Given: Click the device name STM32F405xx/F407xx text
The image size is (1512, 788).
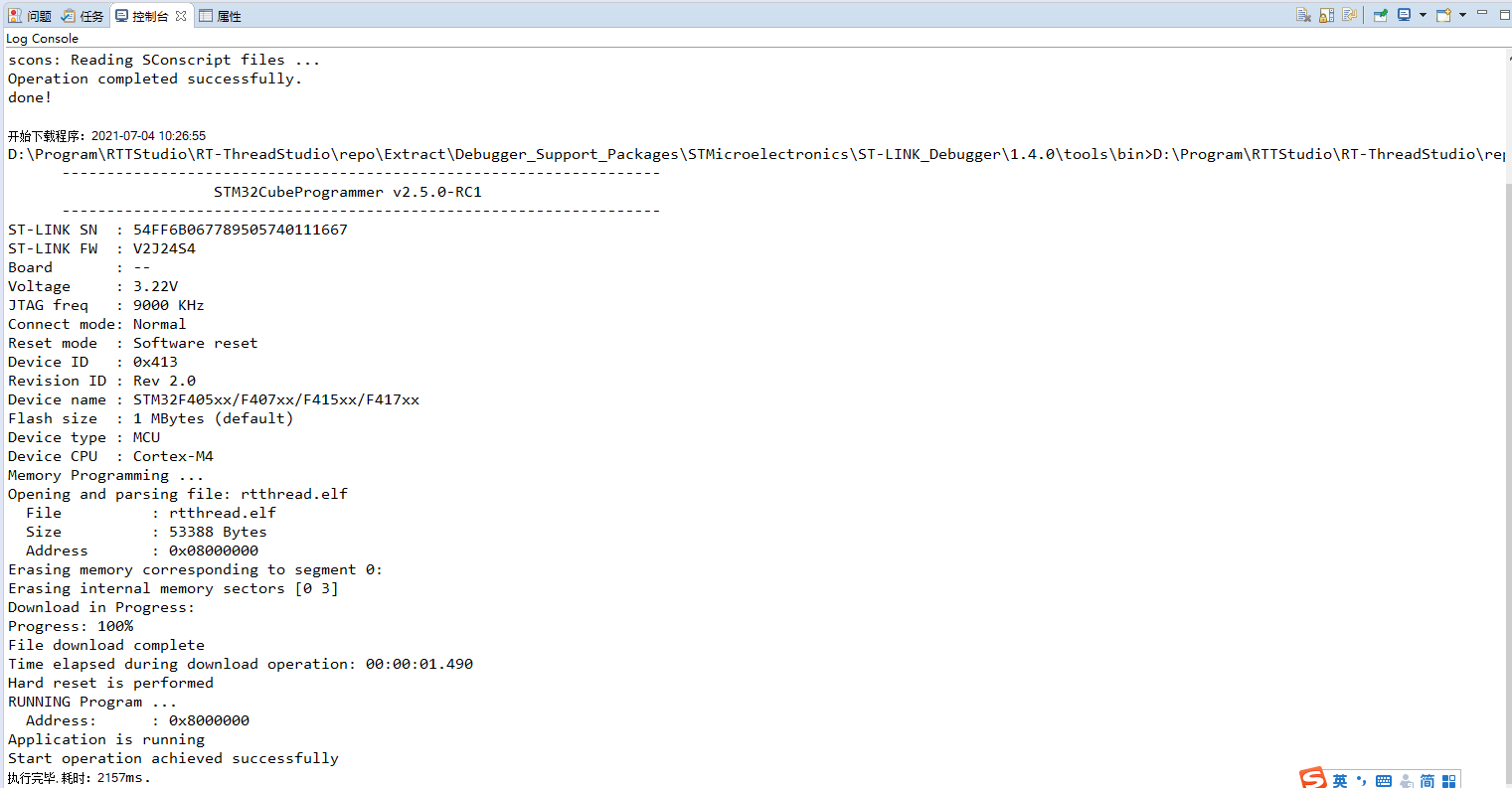Looking at the screenshot, I should pyautogui.click(x=276, y=399).
